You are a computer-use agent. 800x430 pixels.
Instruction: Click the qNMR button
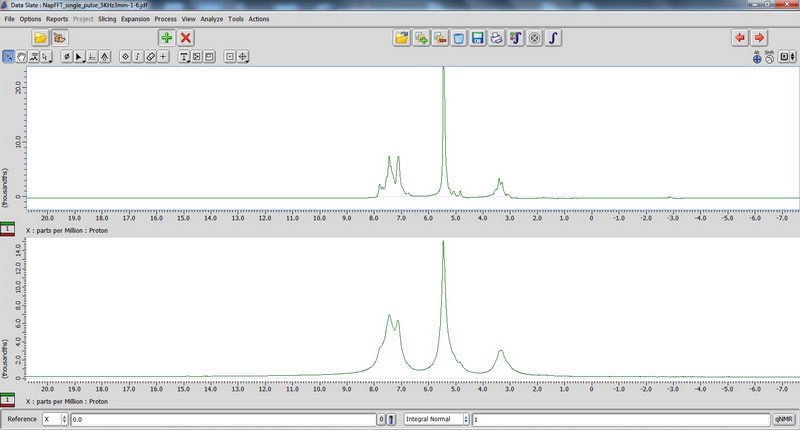coord(784,420)
